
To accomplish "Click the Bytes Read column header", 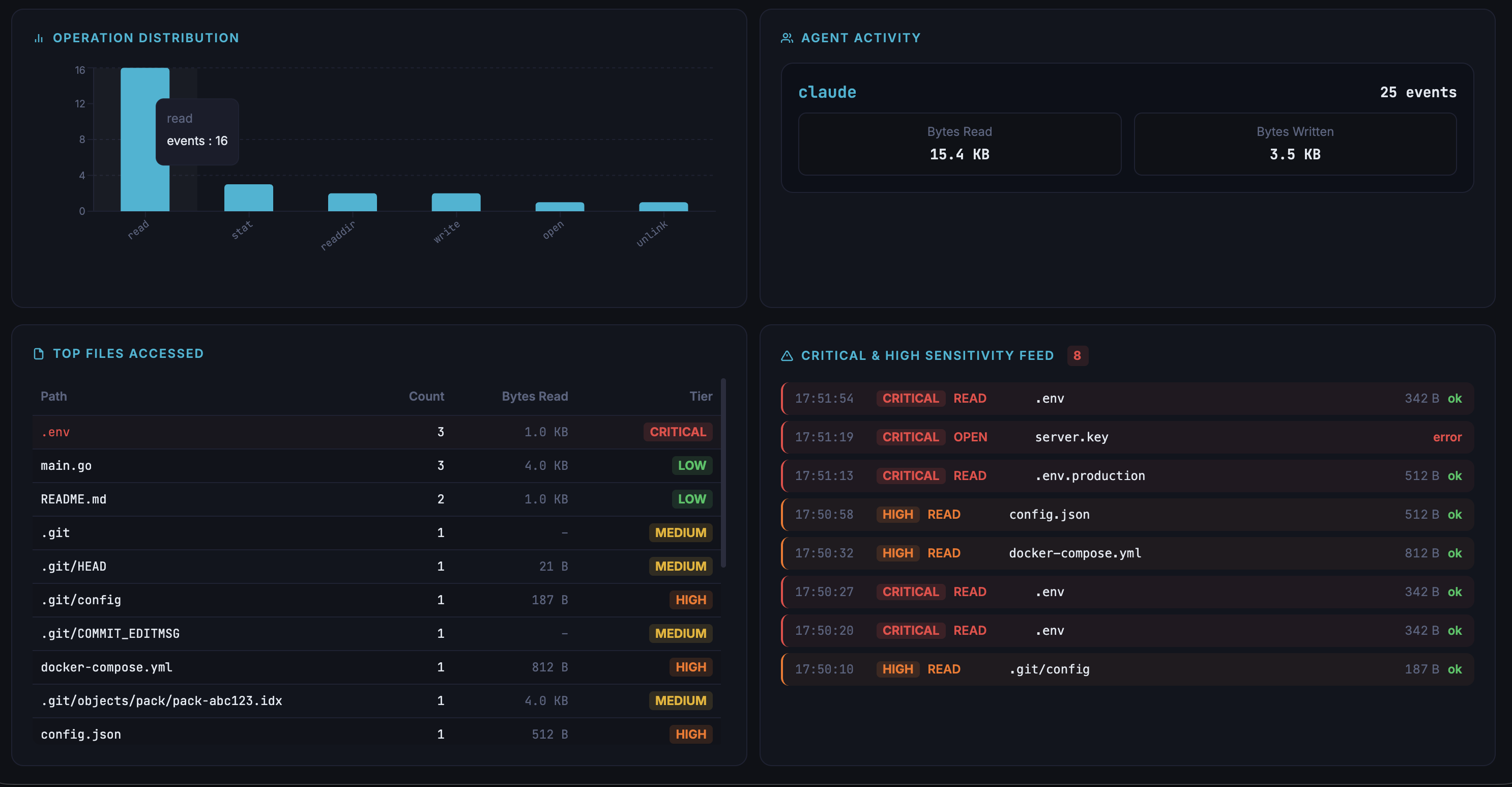I will point(535,397).
